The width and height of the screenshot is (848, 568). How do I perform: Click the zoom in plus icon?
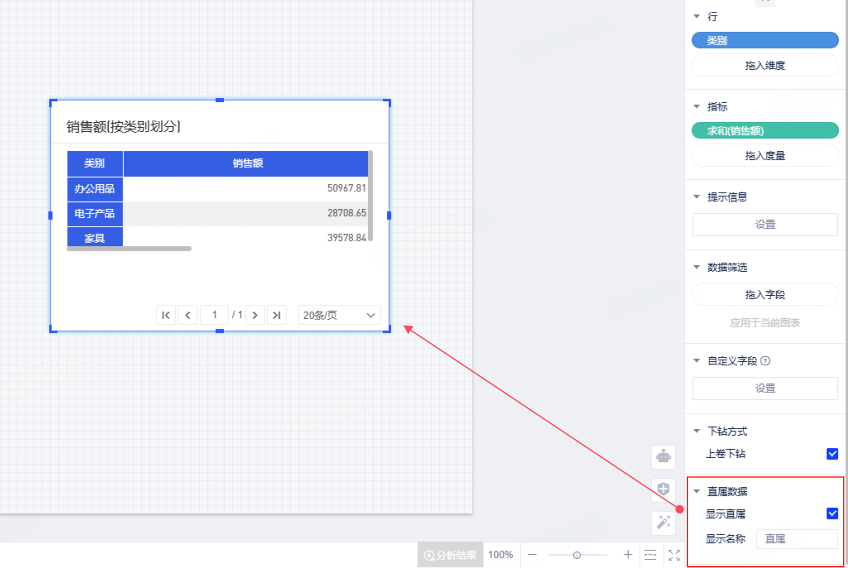(x=628, y=555)
